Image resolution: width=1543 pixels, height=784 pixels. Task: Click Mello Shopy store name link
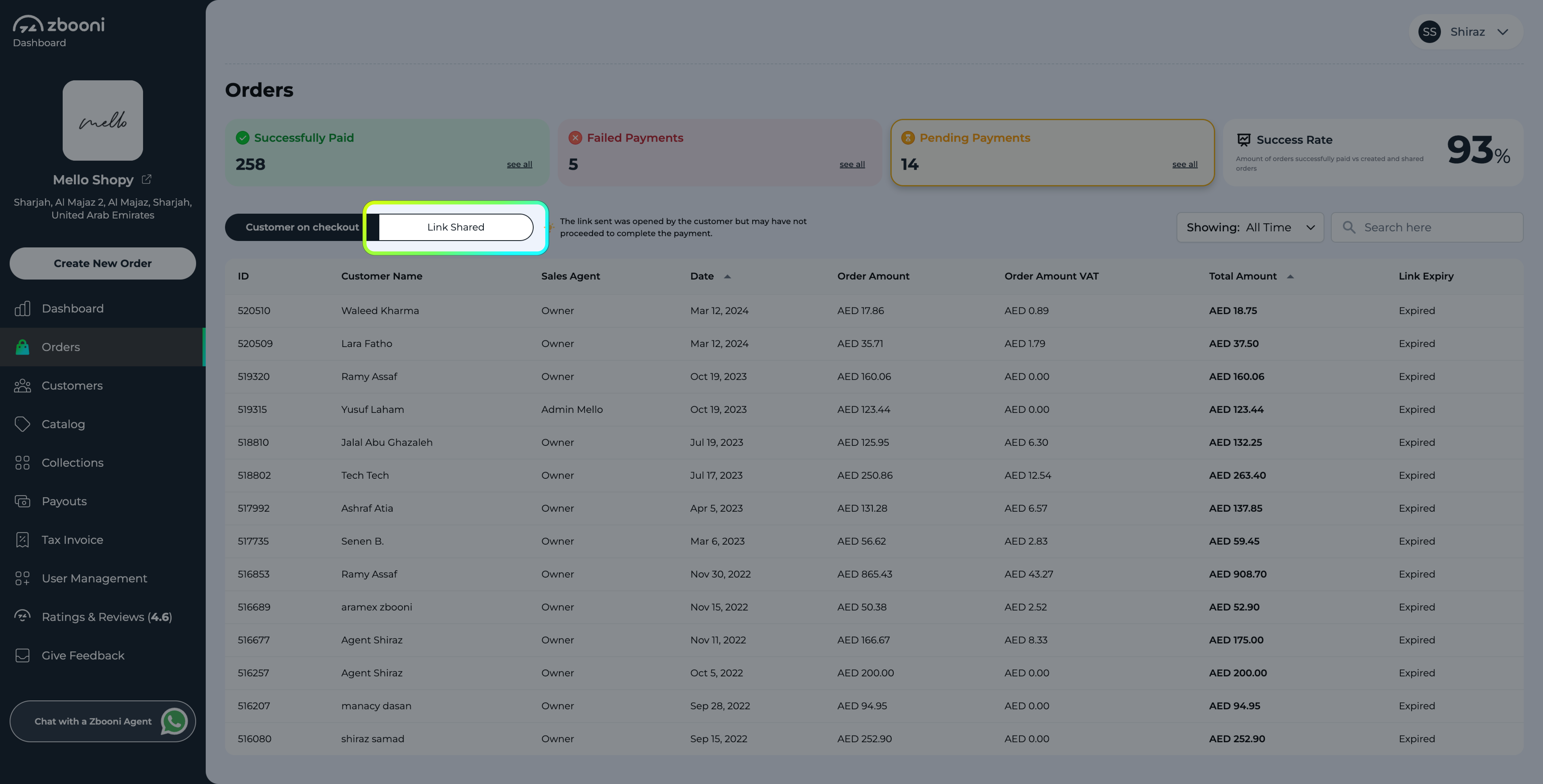93,180
